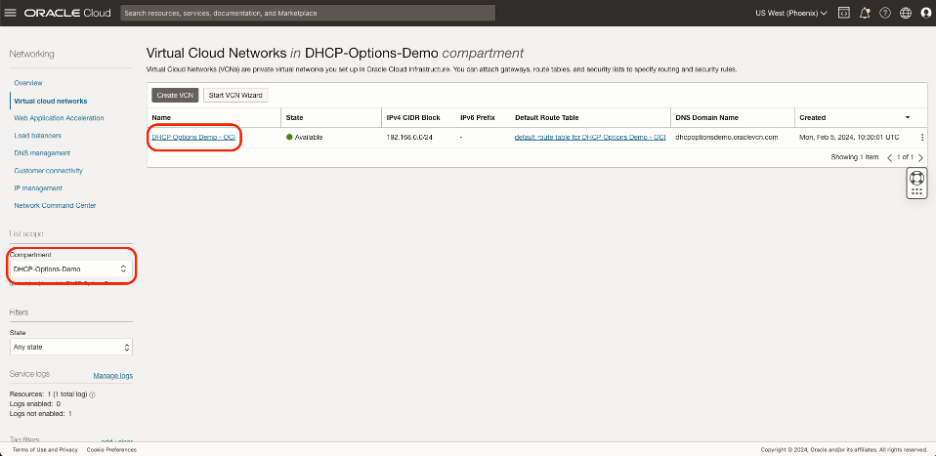Open the Compartment dropdown

coord(70,269)
